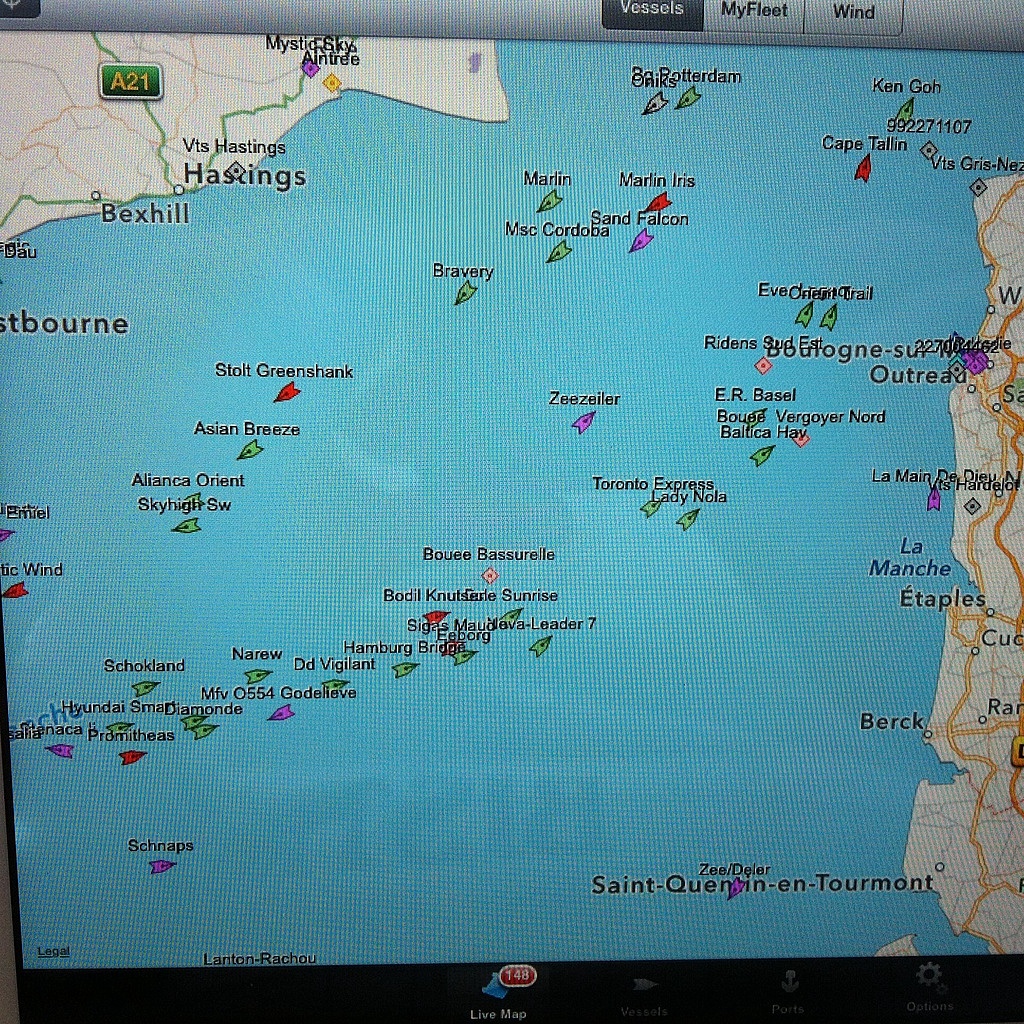Screen dimensions: 1024x1024
Task: Tap the Saint-Quentin-en-Tourmont map label
Action: [x=762, y=884]
